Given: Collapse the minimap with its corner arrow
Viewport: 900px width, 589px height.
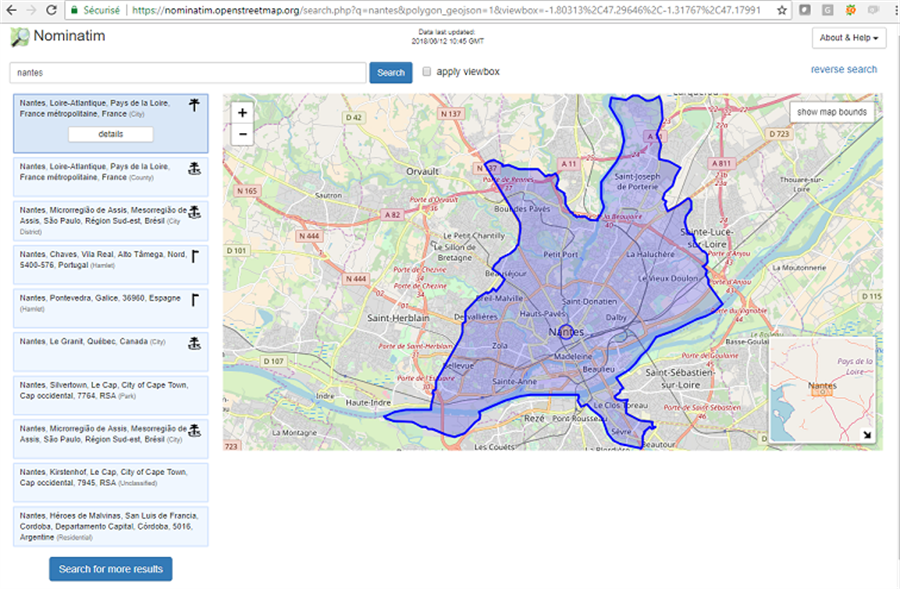Looking at the screenshot, I should pyautogui.click(x=867, y=435).
